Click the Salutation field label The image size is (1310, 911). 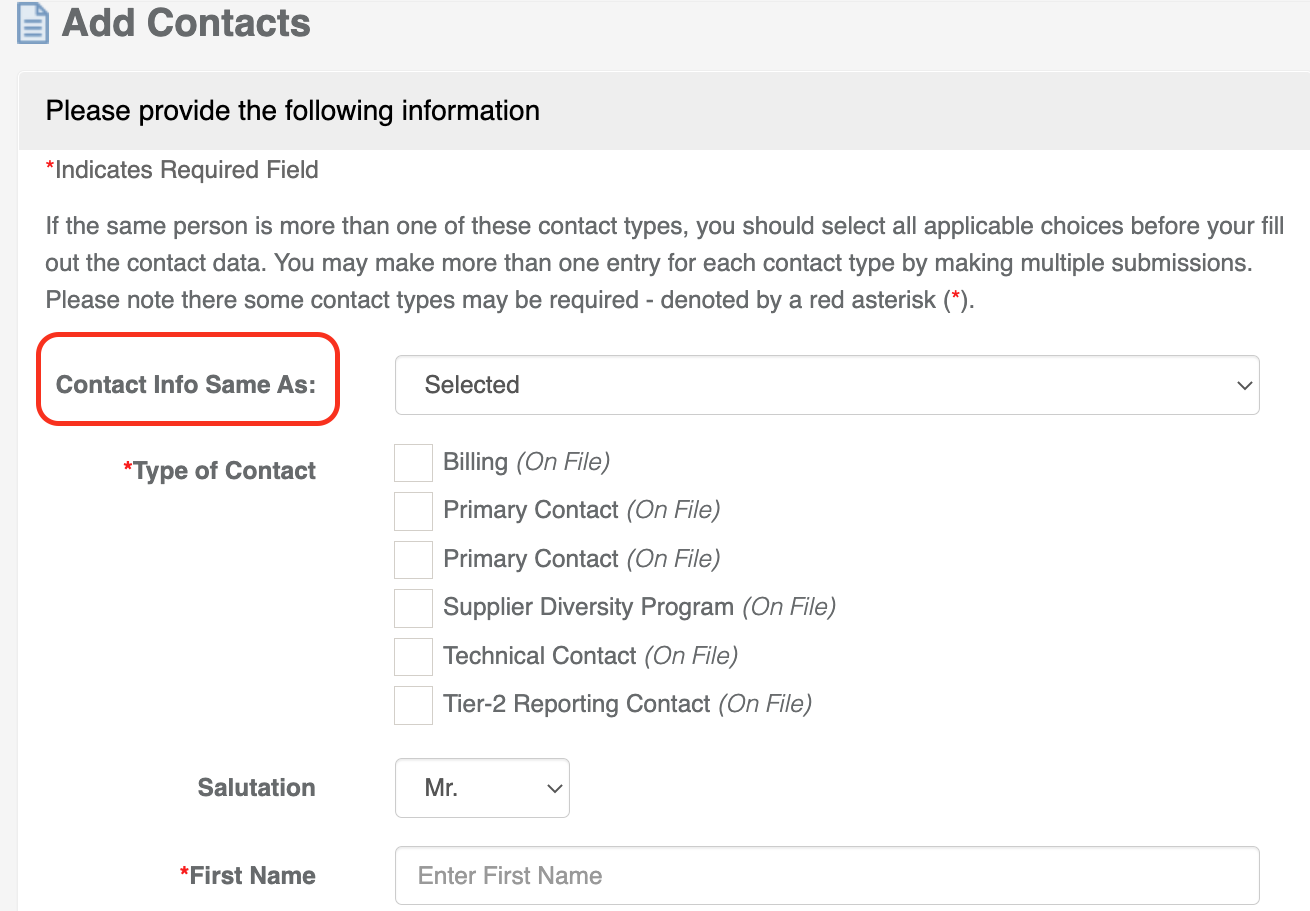[256, 788]
